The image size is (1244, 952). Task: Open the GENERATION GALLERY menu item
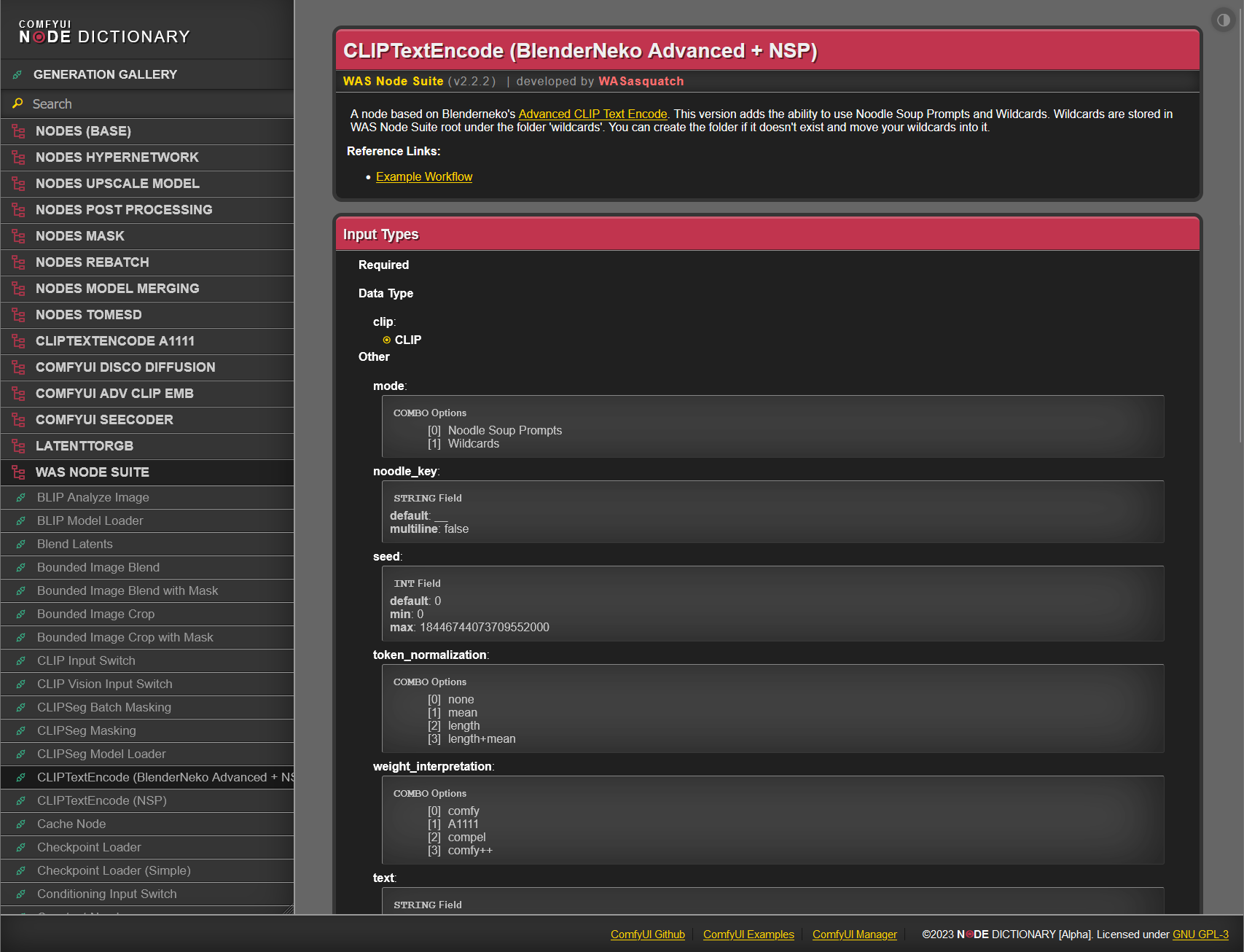click(x=147, y=74)
